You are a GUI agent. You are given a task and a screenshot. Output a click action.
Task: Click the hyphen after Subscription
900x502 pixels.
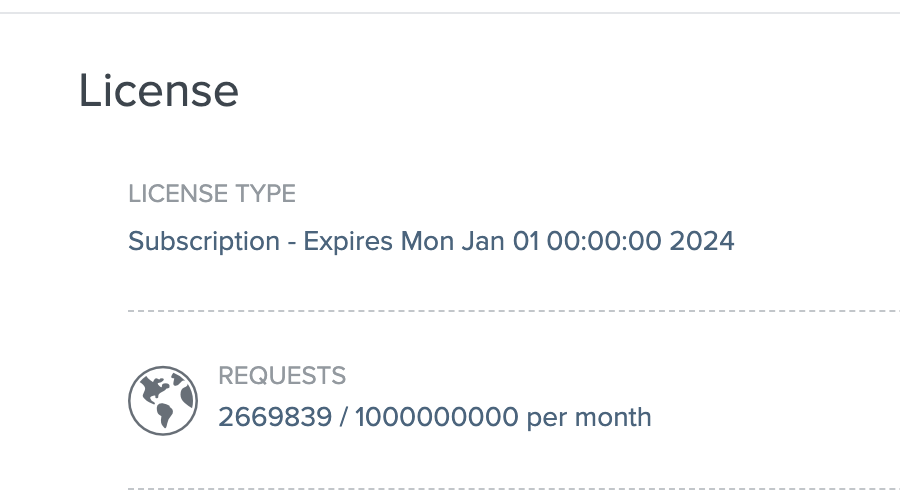pyautogui.click(x=291, y=241)
